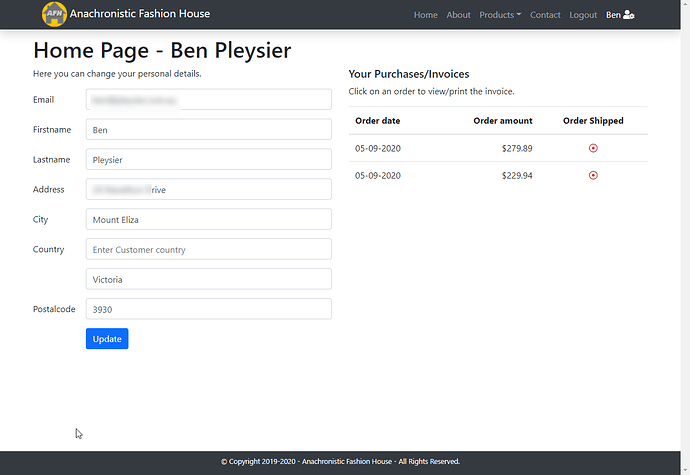
Task: Click the Update button
Action: [x=107, y=339]
